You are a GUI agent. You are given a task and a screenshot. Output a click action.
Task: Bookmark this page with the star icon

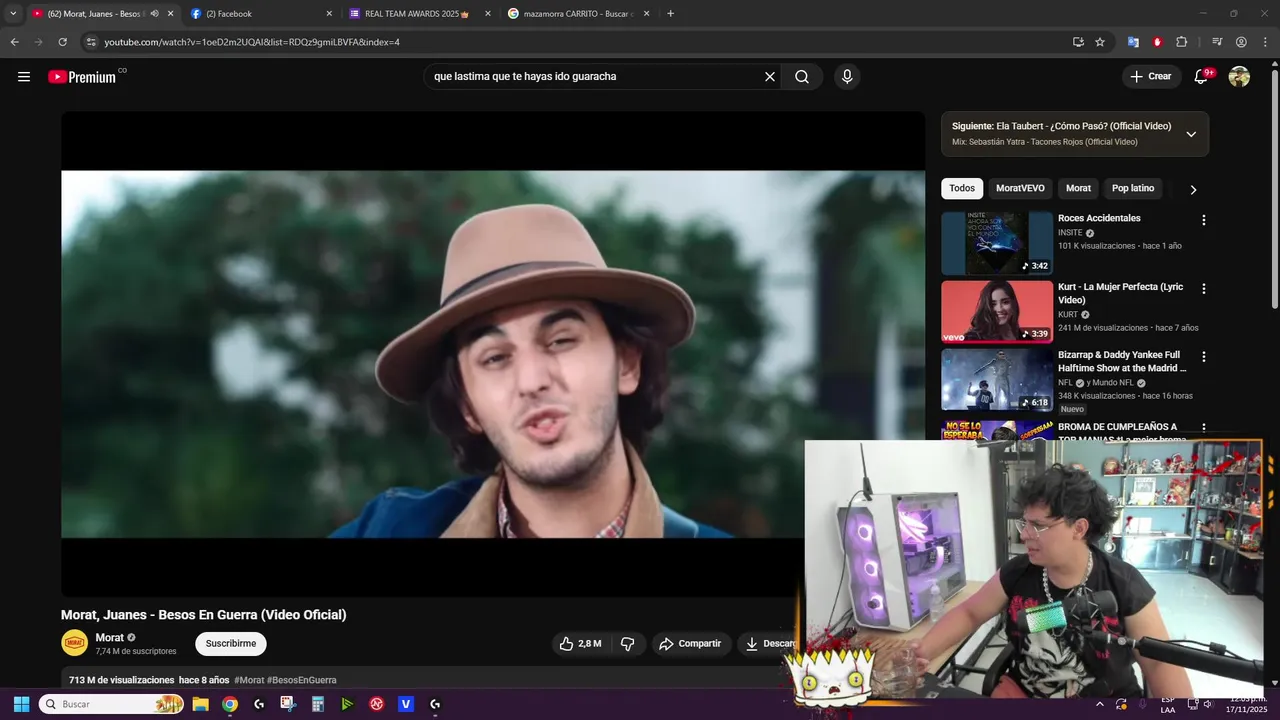(x=1100, y=42)
